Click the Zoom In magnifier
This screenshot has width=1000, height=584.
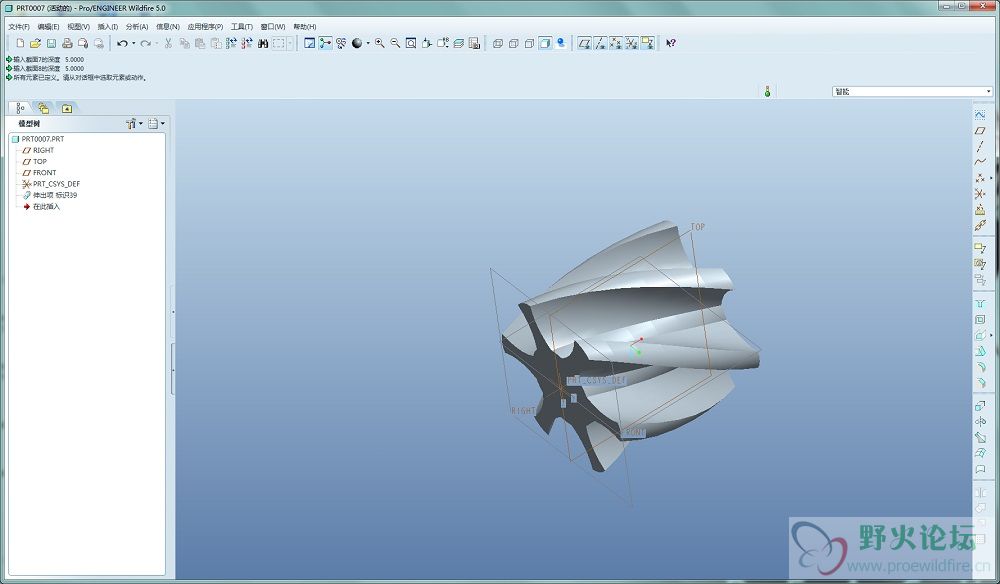[x=379, y=43]
